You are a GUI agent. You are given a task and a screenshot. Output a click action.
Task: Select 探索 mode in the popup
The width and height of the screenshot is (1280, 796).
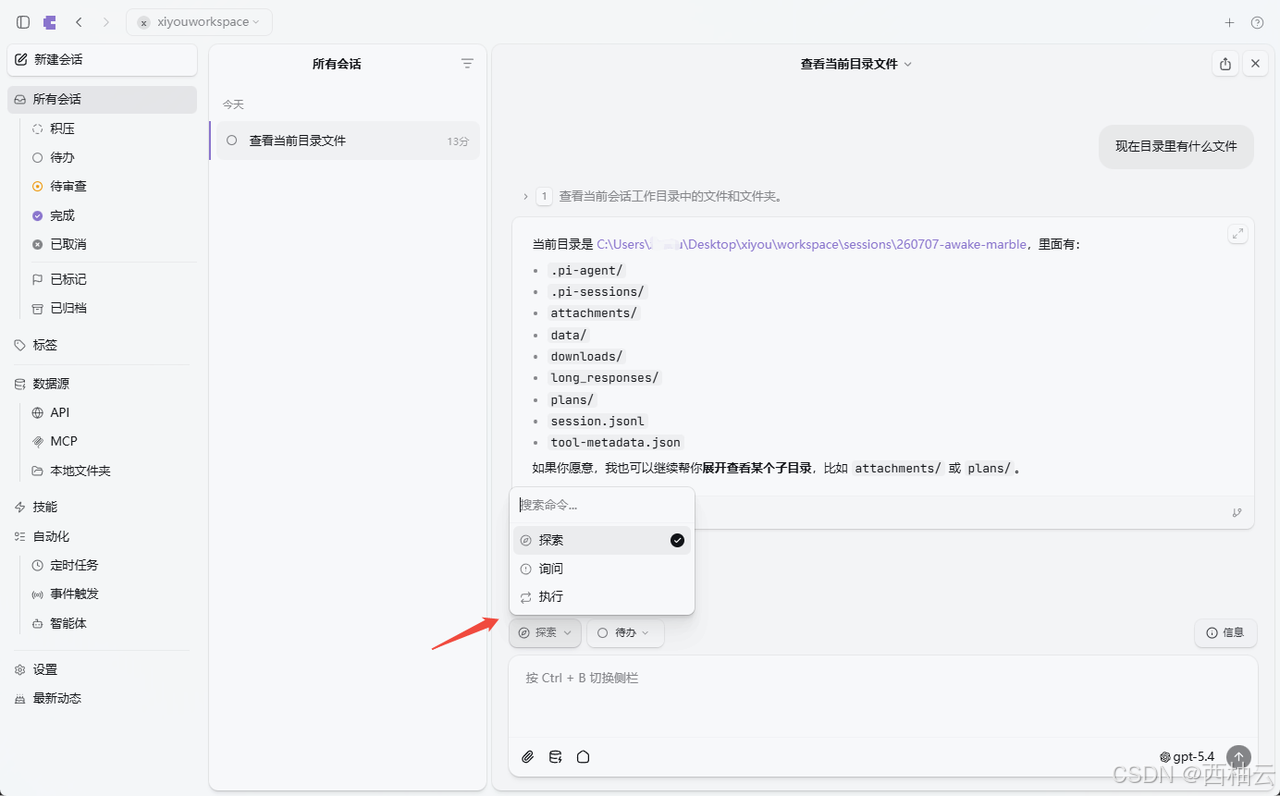(x=602, y=540)
